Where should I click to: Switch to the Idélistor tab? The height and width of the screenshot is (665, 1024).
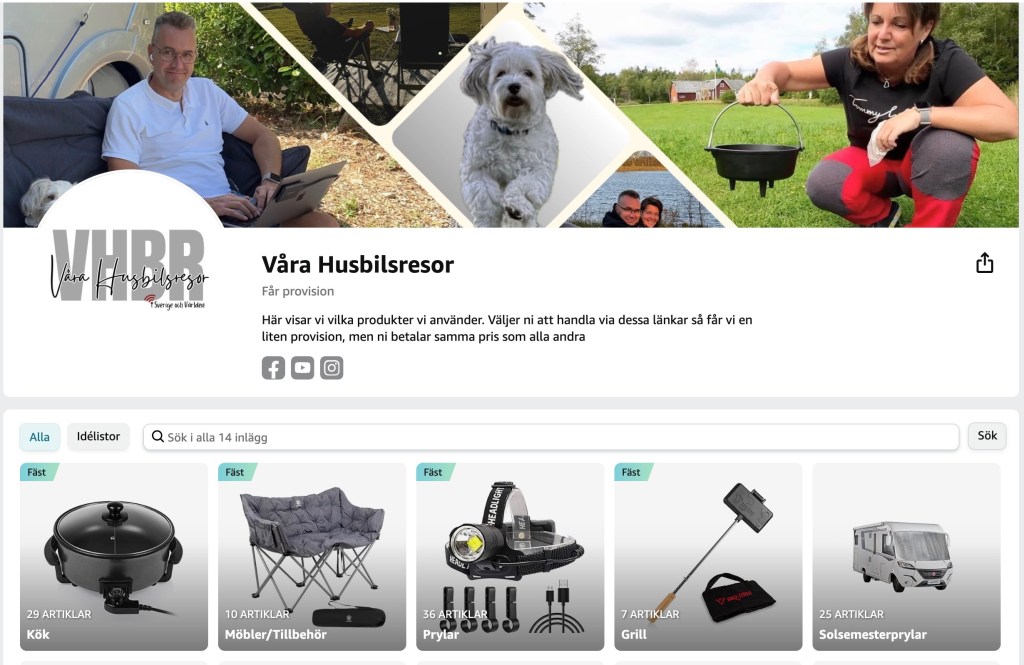point(99,436)
